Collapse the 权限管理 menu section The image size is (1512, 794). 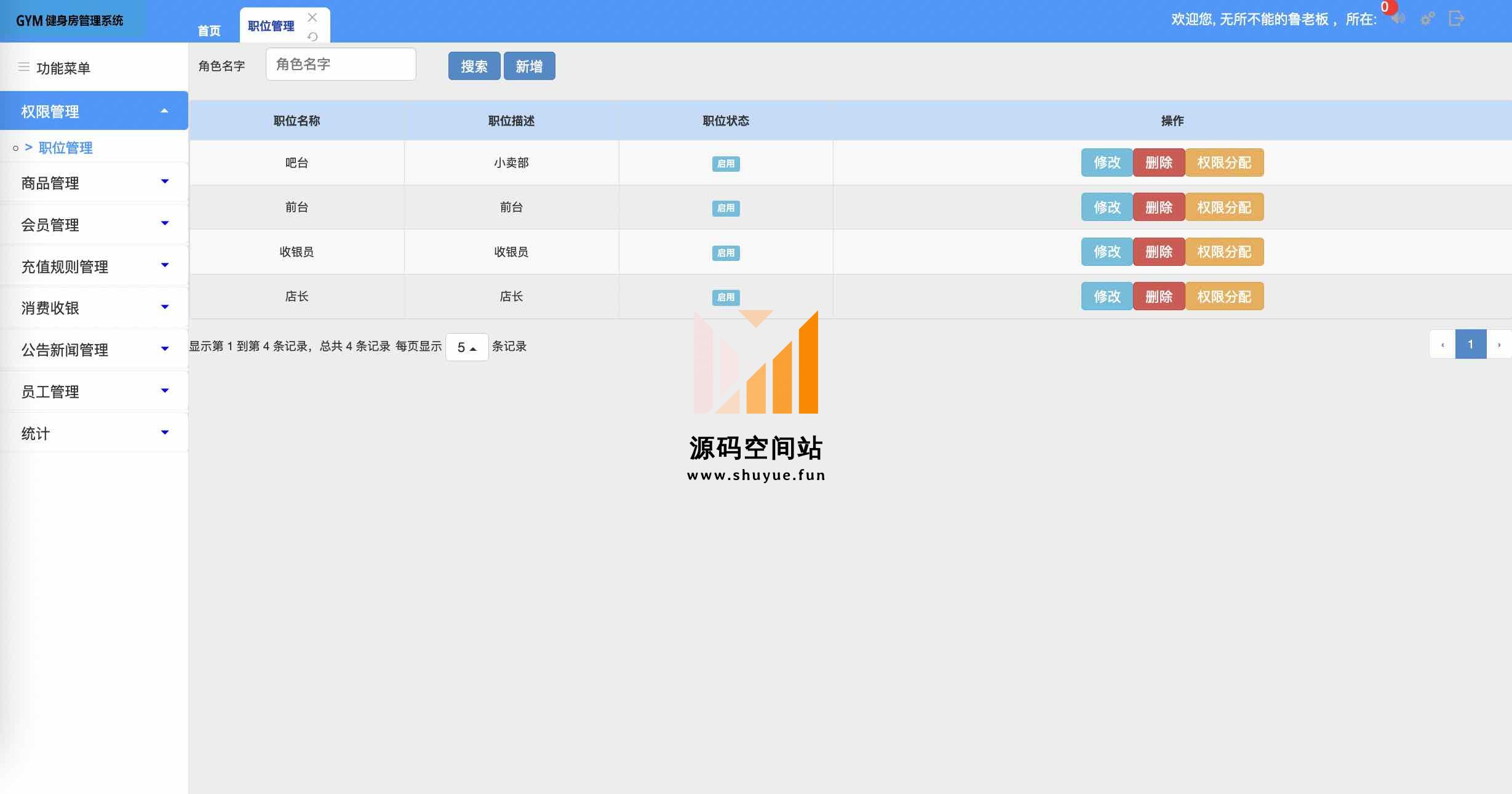point(94,111)
